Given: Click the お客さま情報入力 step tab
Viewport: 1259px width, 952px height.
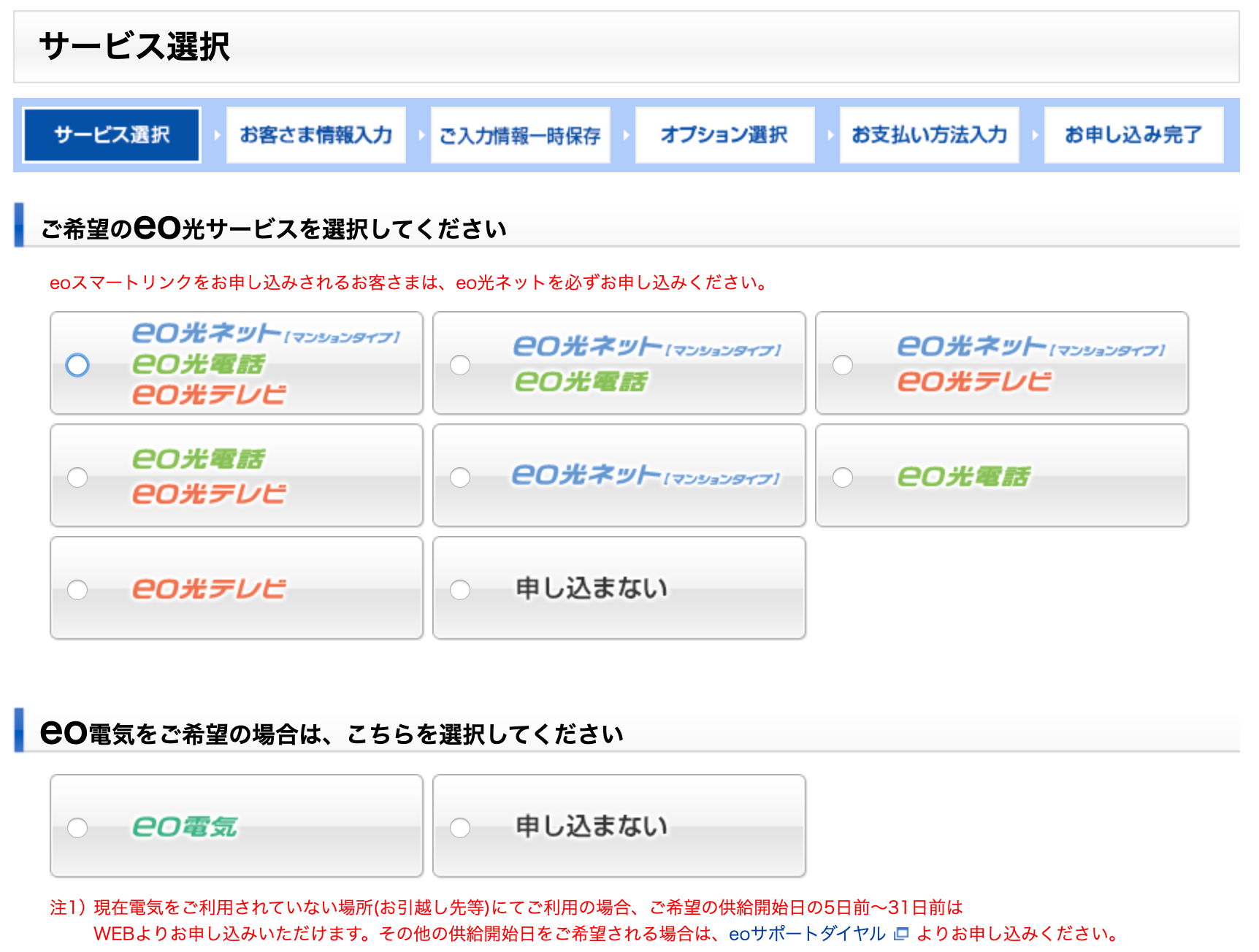Looking at the screenshot, I should 316,135.
